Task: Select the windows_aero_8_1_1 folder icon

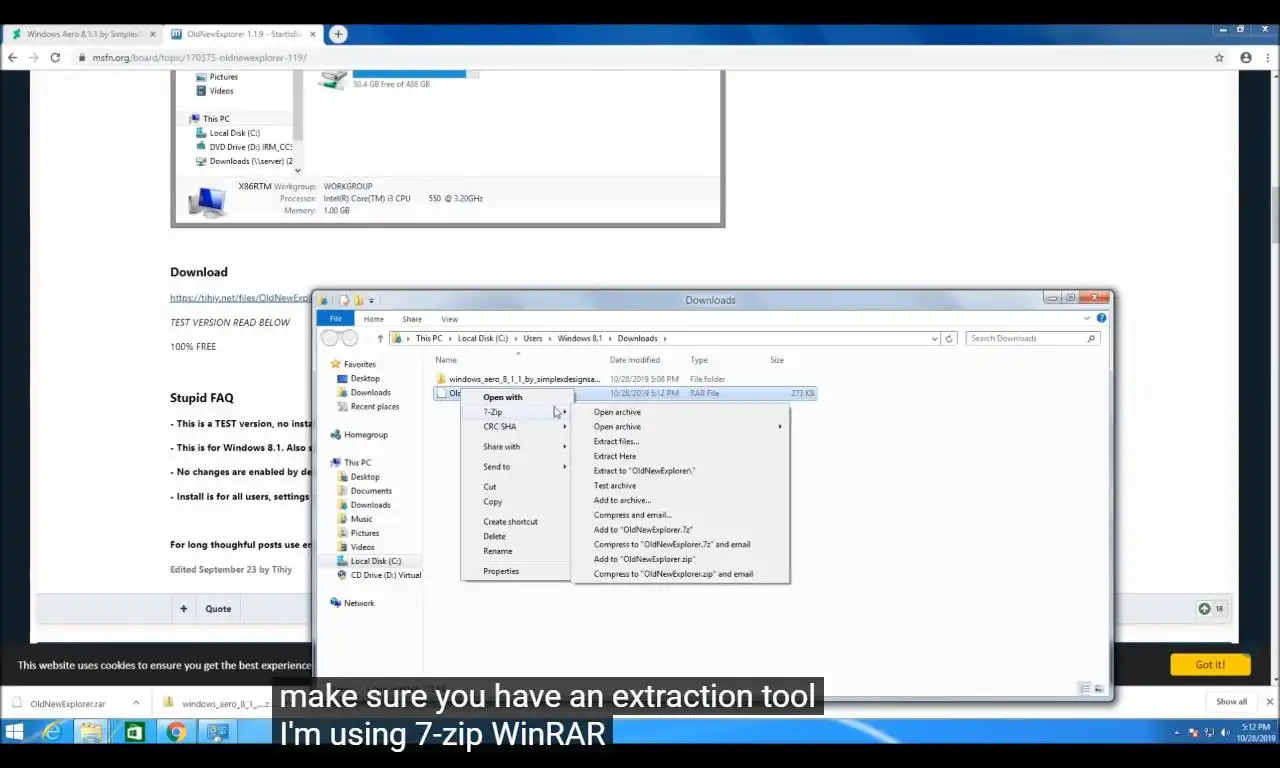Action: (x=441, y=379)
